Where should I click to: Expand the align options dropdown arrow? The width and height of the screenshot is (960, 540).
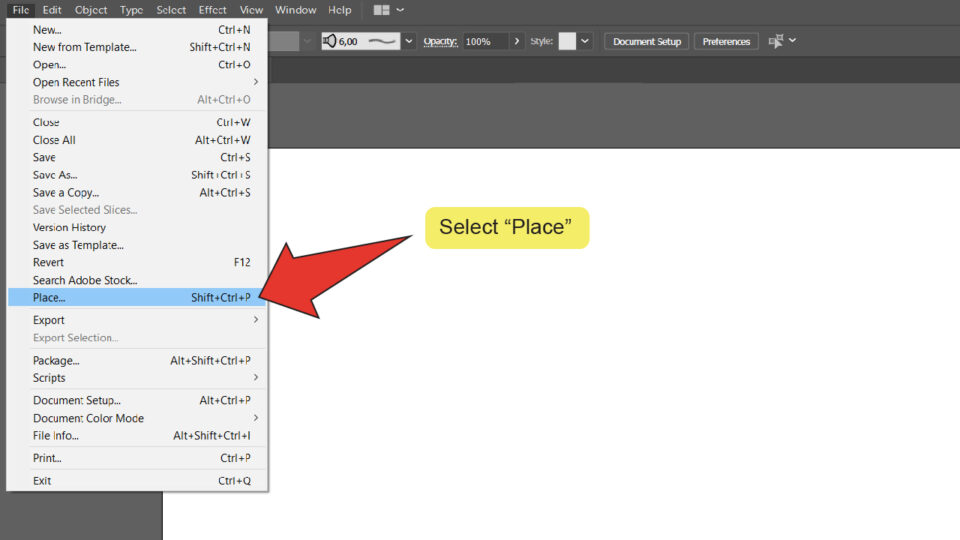[x=792, y=40]
